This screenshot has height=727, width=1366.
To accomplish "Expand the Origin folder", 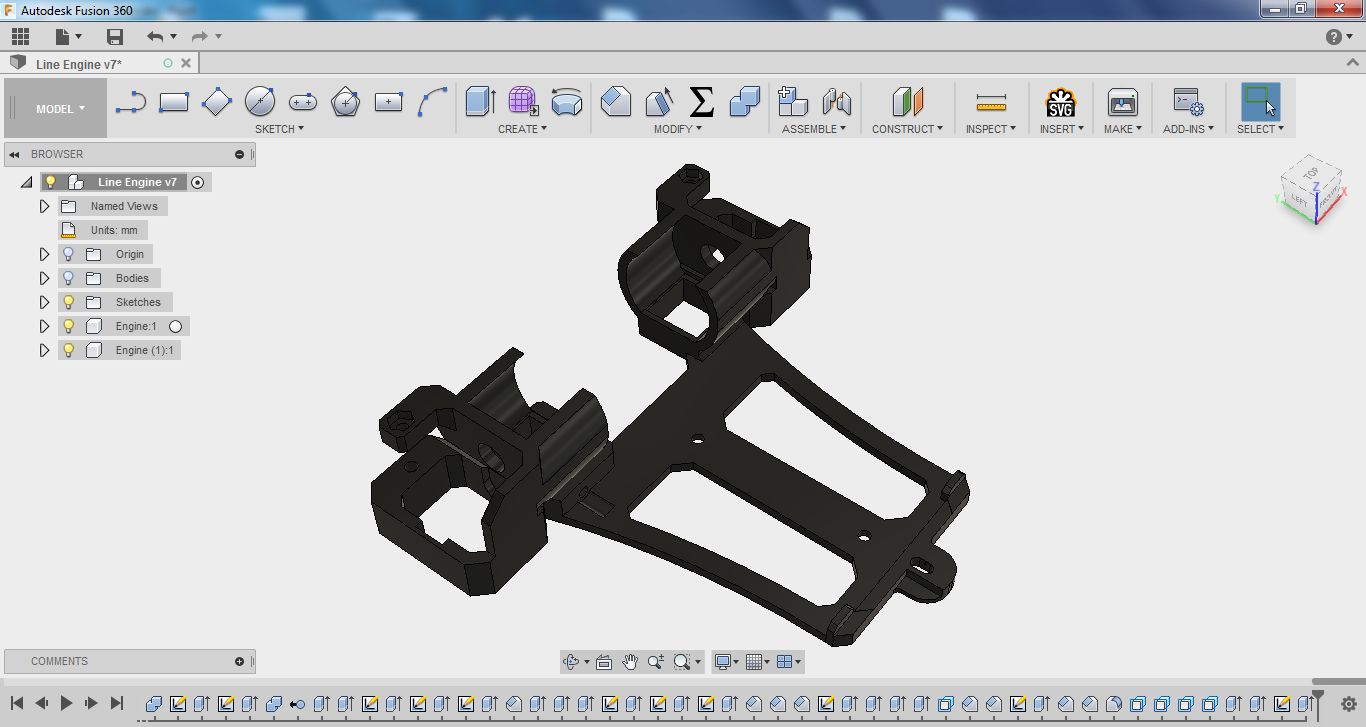I will click(x=44, y=254).
